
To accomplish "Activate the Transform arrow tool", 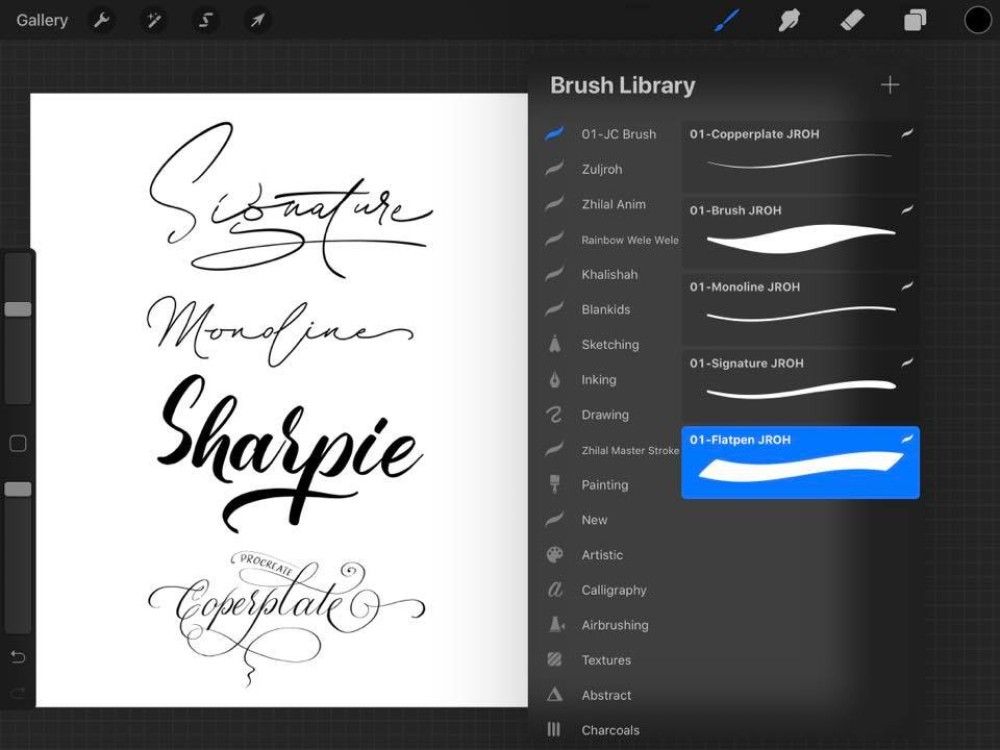I will tap(258, 20).
